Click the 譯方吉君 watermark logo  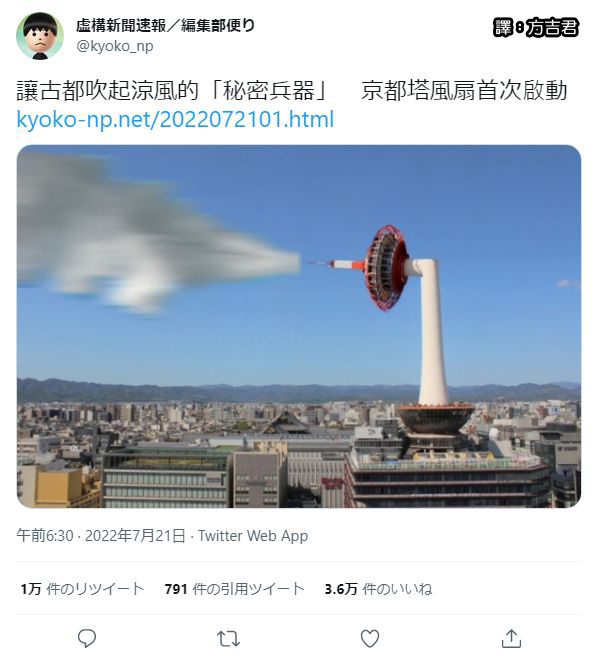pos(535,28)
